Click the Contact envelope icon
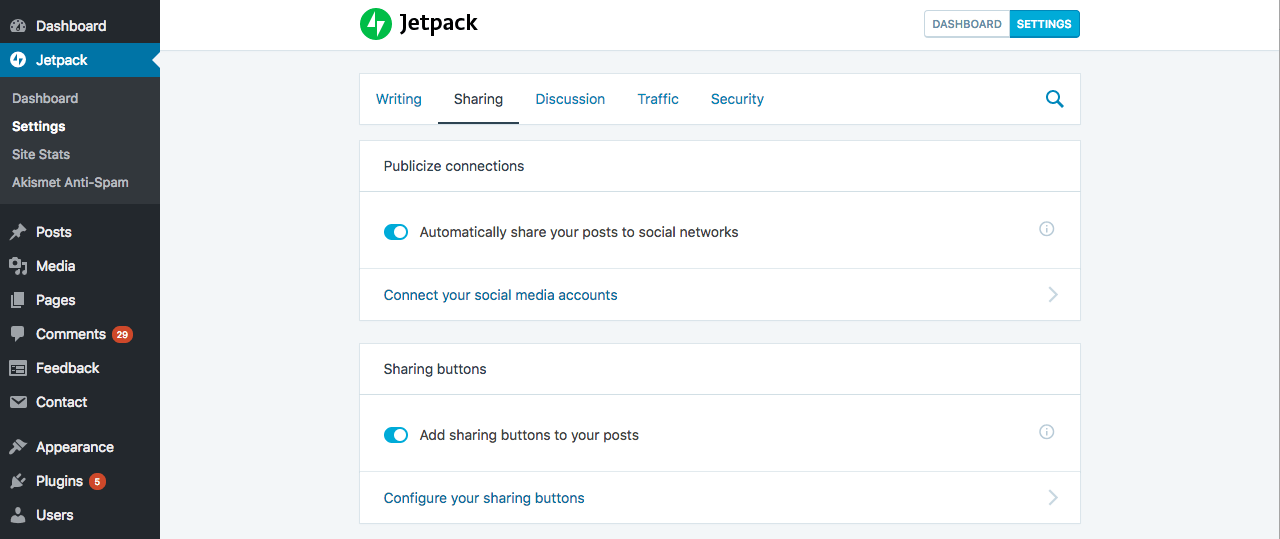 coord(18,402)
